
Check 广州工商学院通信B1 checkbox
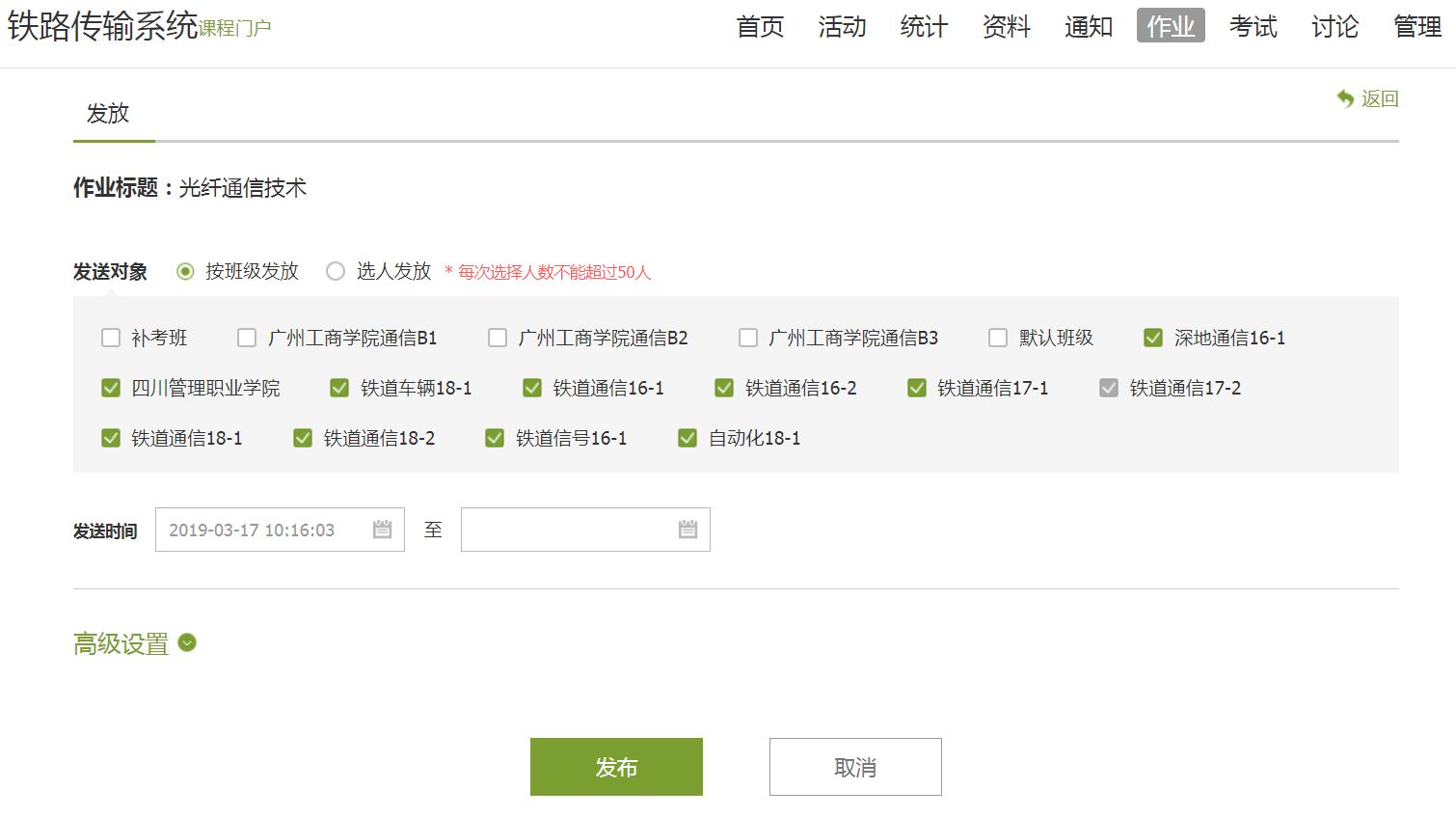(x=247, y=338)
